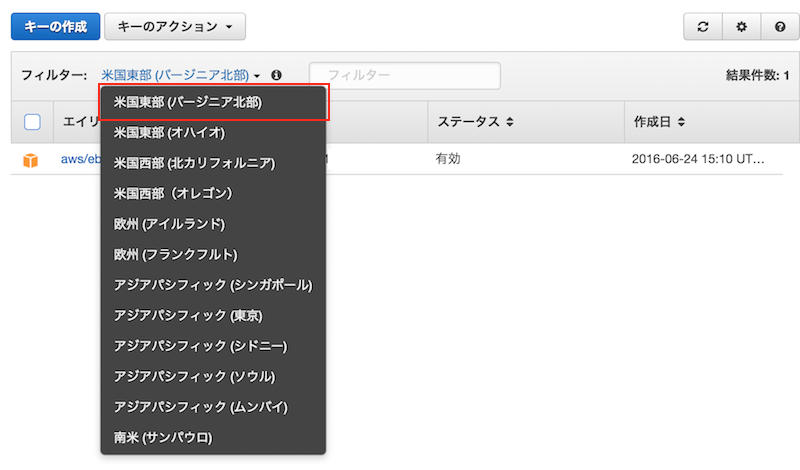
Task: Select 欧州 (フランクフルト) region
Action: pos(213,255)
